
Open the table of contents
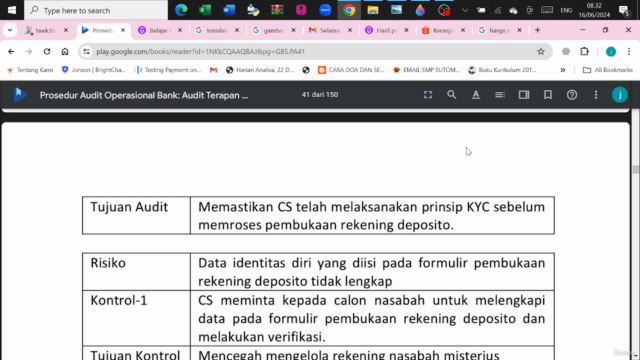(500, 95)
